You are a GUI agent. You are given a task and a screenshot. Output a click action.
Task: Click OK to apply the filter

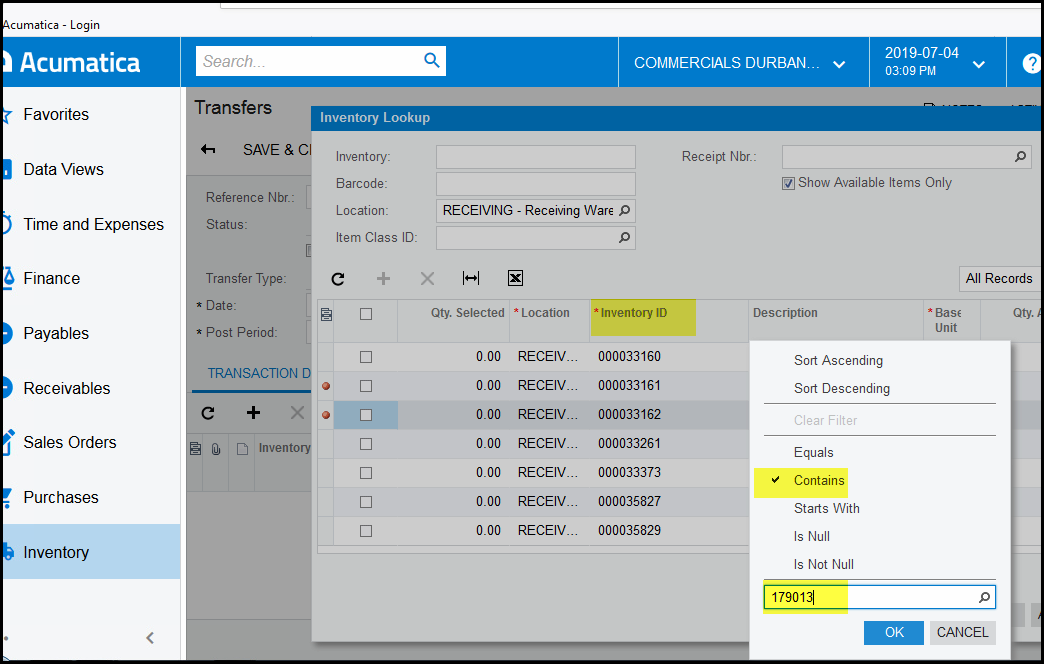click(894, 632)
